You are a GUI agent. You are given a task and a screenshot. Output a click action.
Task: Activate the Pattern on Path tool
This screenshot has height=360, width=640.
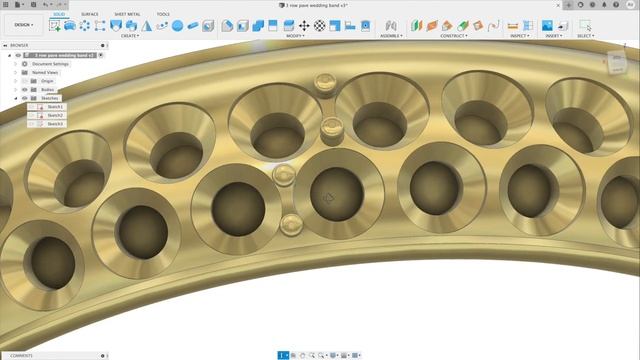pos(162,26)
